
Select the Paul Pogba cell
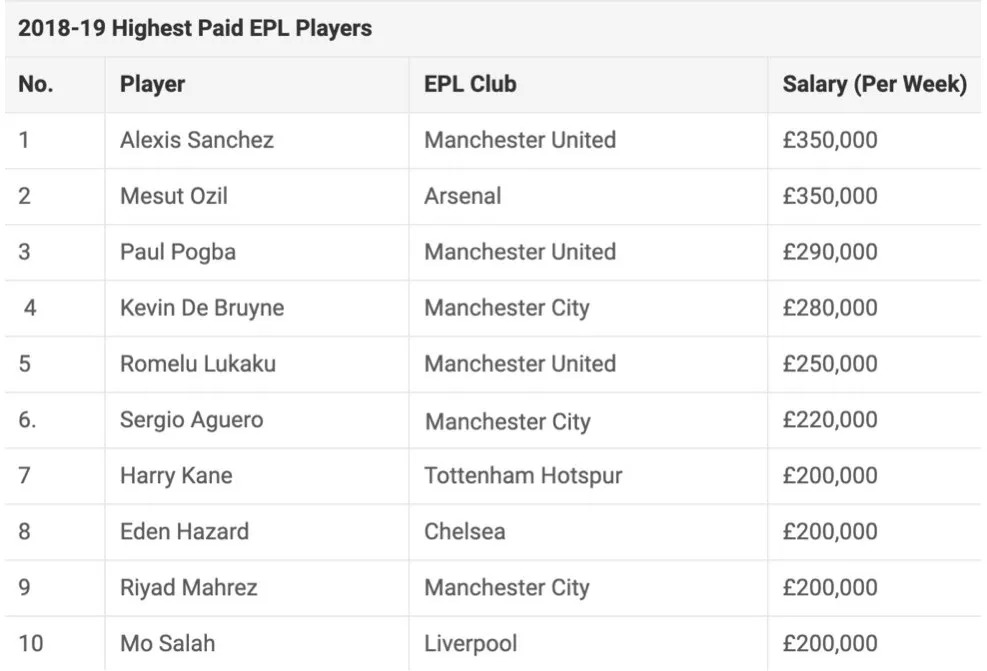(x=177, y=252)
